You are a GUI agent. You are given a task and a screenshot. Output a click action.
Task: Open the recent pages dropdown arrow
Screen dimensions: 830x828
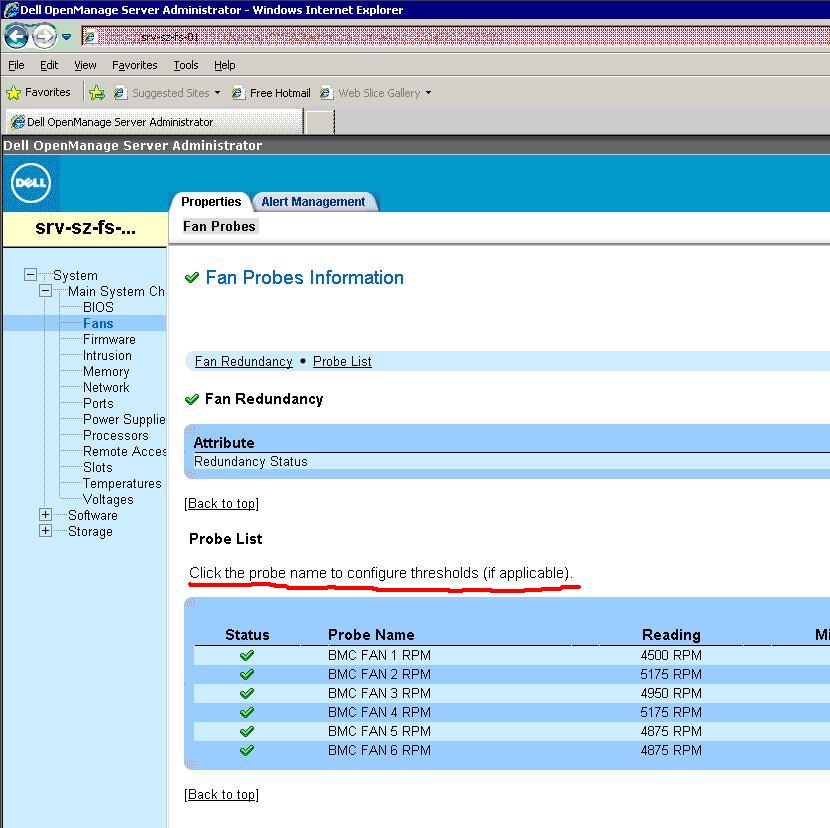point(67,37)
